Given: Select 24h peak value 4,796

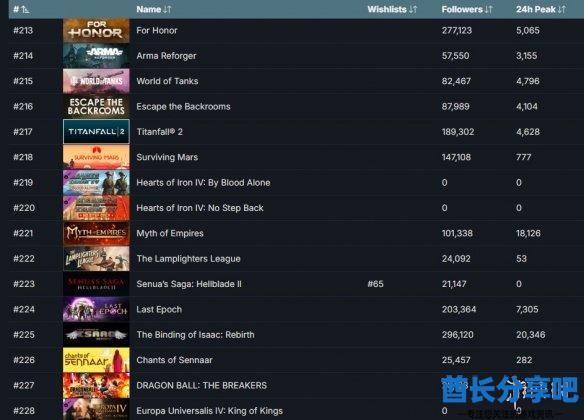Looking at the screenshot, I should click(527, 81).
